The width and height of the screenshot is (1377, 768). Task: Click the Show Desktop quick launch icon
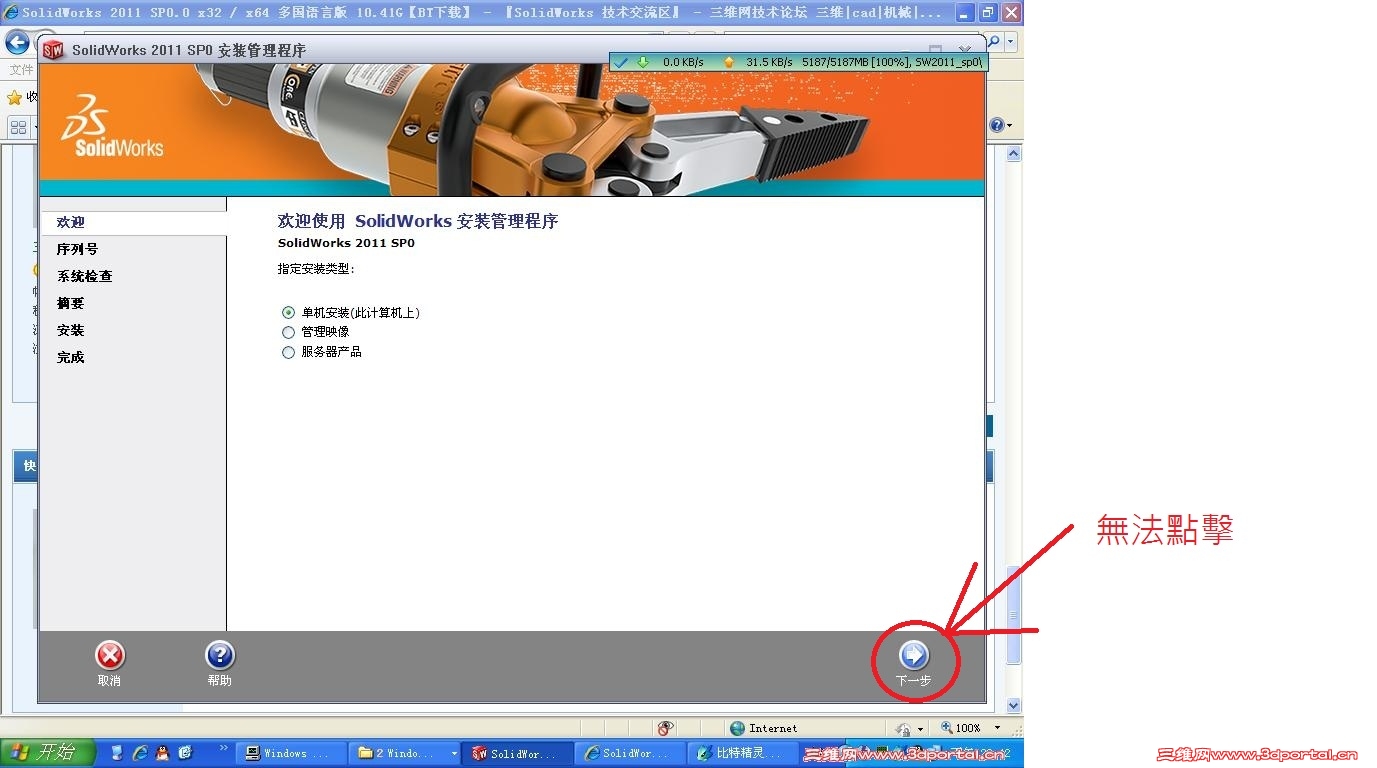pyautogui.click(x=117, y=753)
